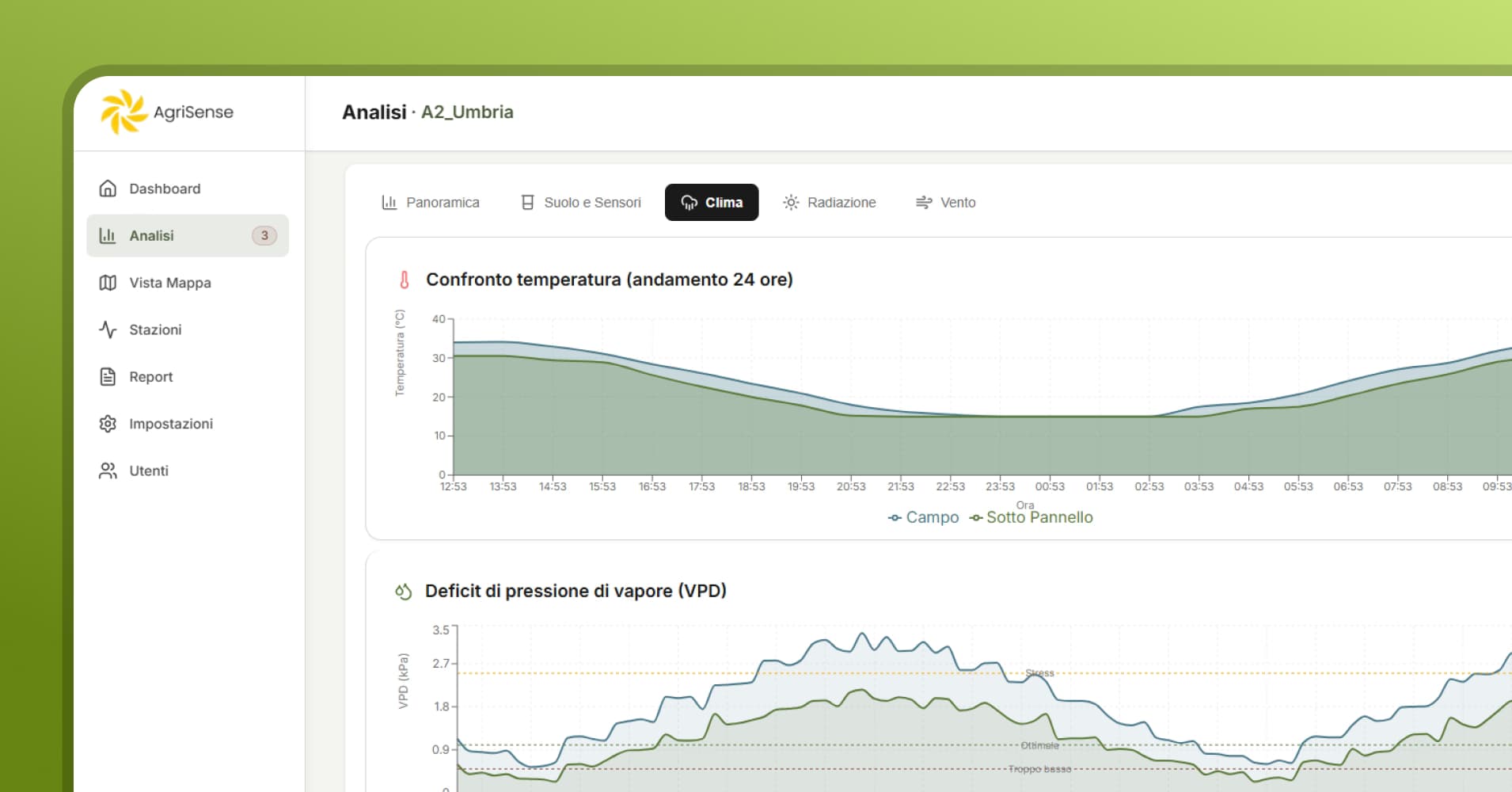This screenshot has width=1512, height=792.
Task: Click the A2_Umbria station name in header
Action: [467, 112]
